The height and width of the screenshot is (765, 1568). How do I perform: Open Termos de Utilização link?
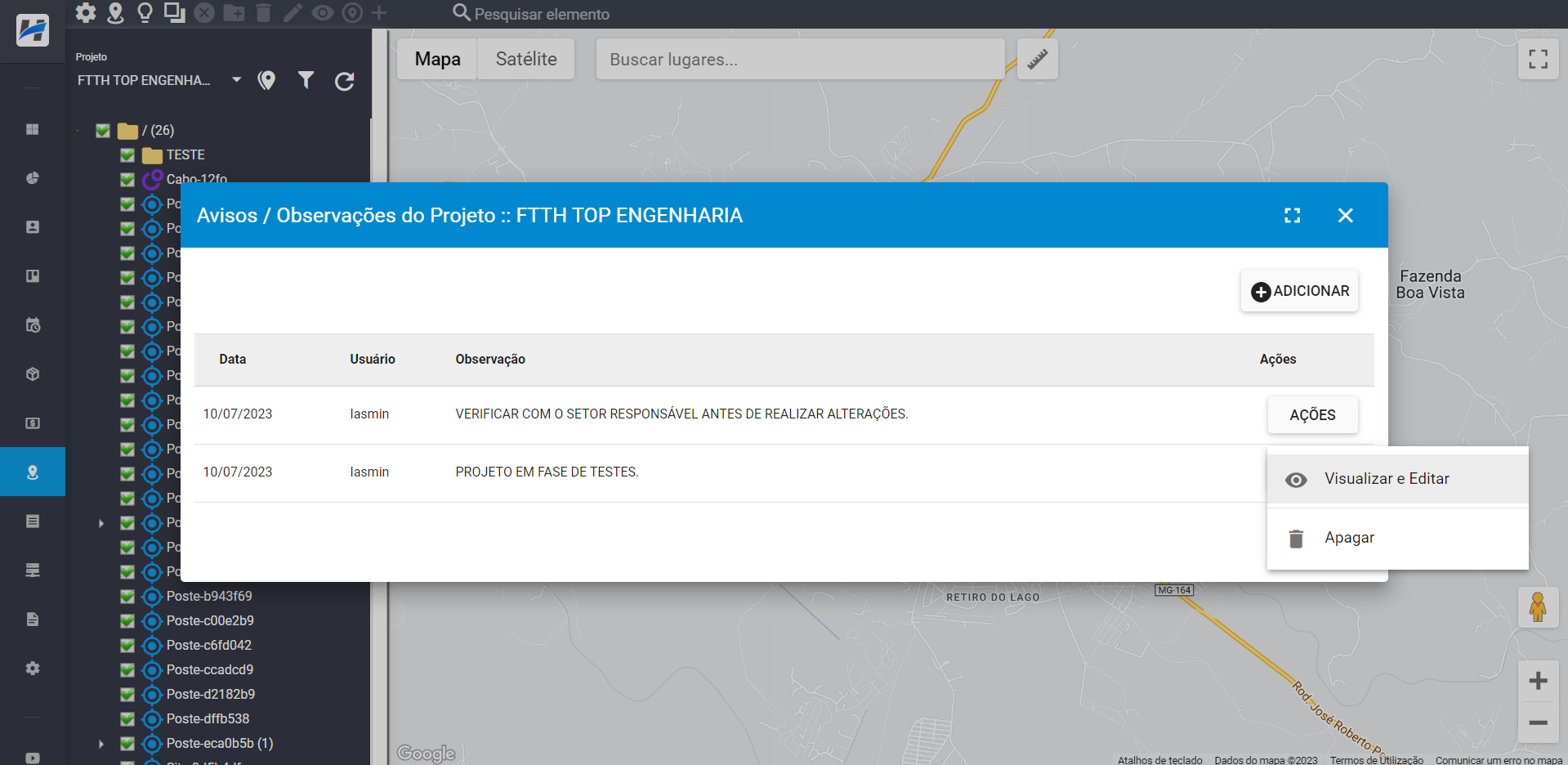[x=1376, y=759]
